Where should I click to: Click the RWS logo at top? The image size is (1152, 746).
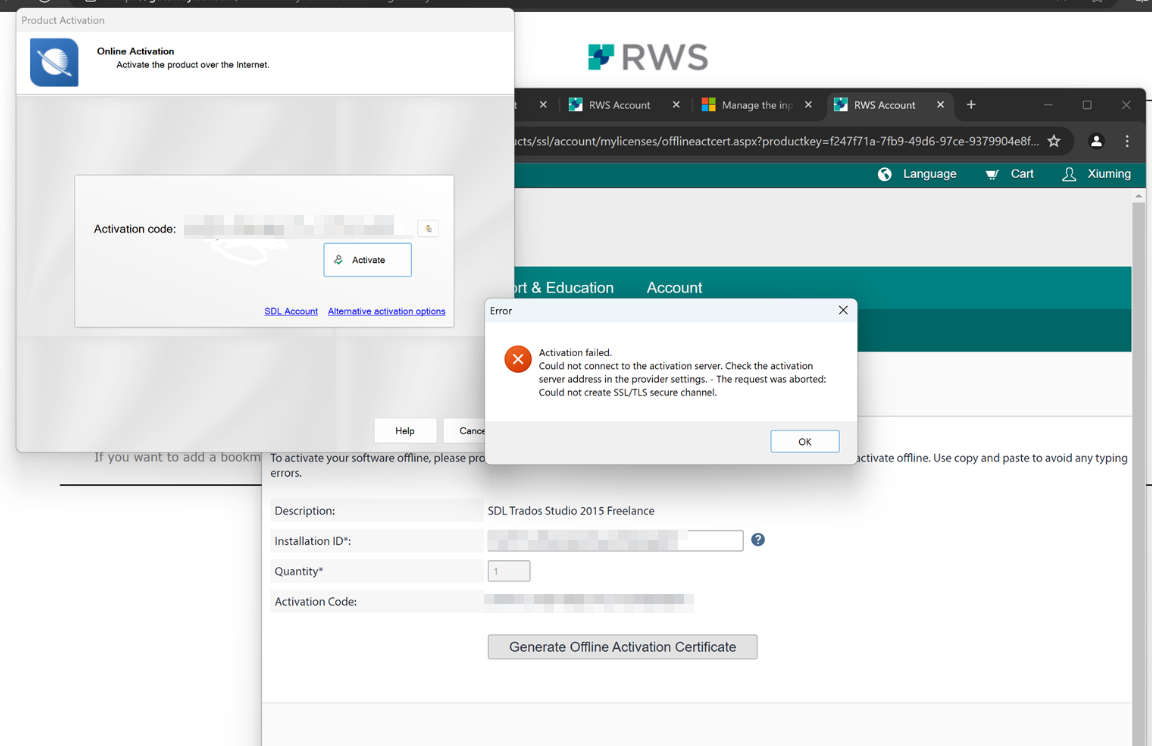(x=648, y=57)
